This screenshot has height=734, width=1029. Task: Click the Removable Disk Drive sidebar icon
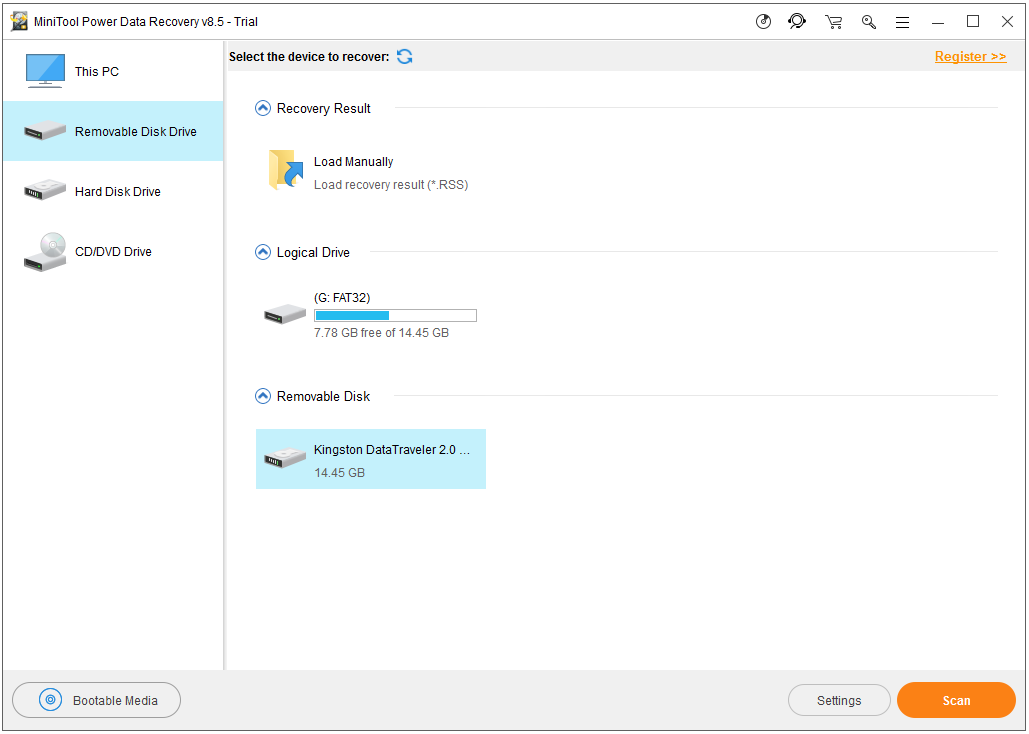point(45,130)
